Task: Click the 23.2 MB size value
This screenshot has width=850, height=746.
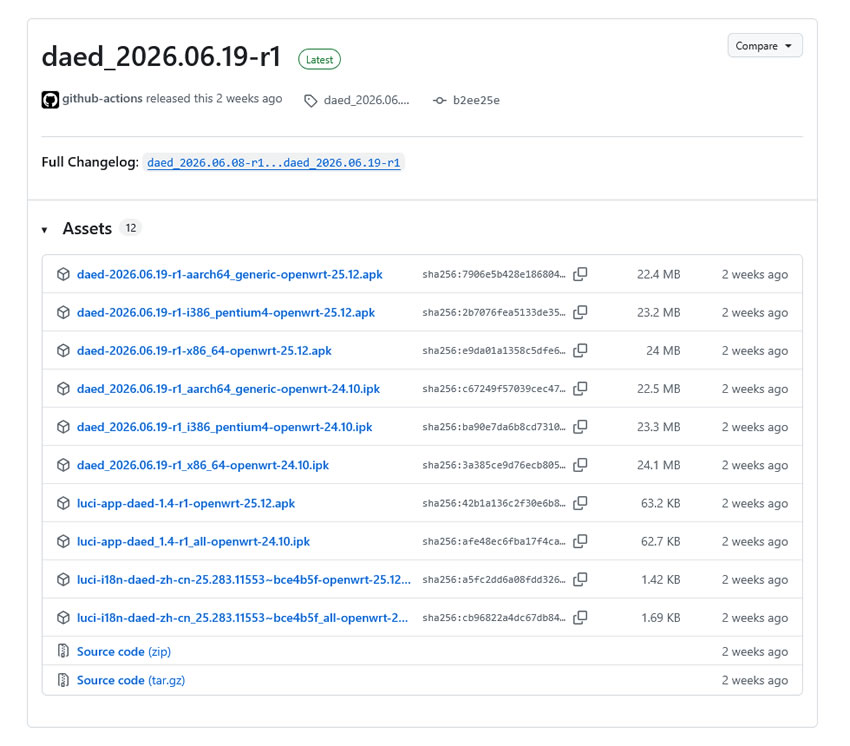Action: 658,312
